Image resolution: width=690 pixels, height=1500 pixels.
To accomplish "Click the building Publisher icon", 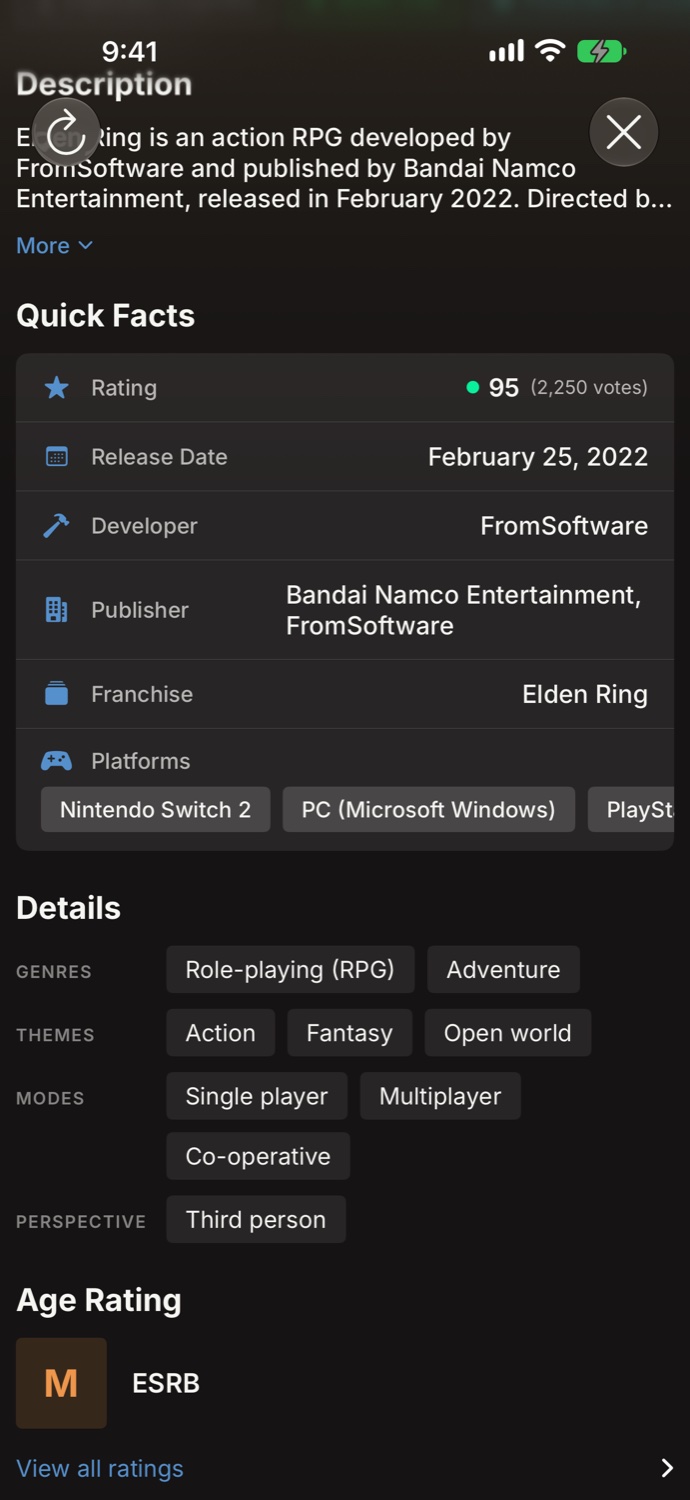I will click(x=57, y=610).
